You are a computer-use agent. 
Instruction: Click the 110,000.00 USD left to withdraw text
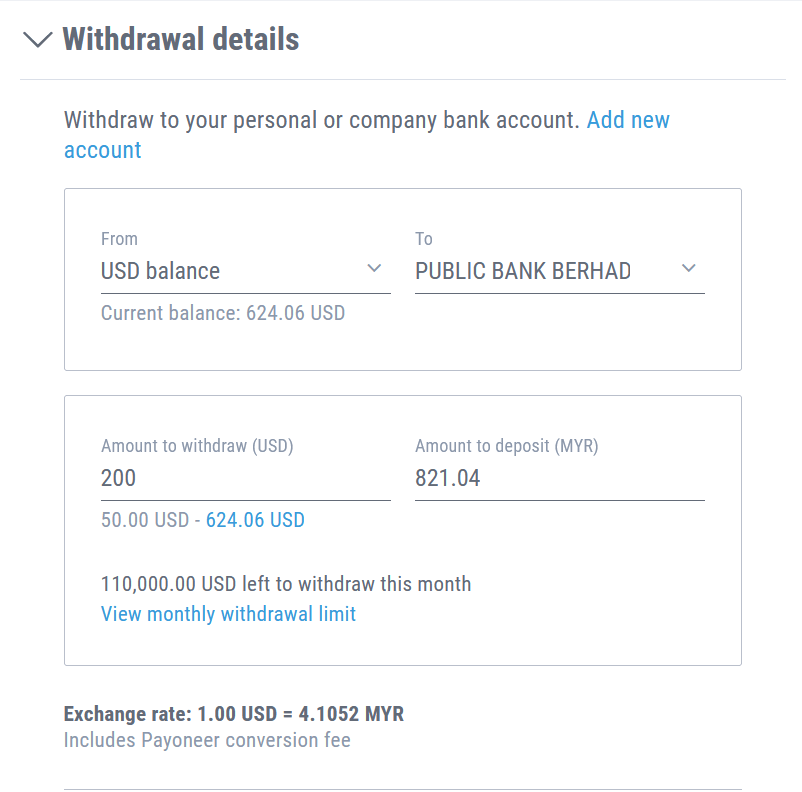point(286,584)
